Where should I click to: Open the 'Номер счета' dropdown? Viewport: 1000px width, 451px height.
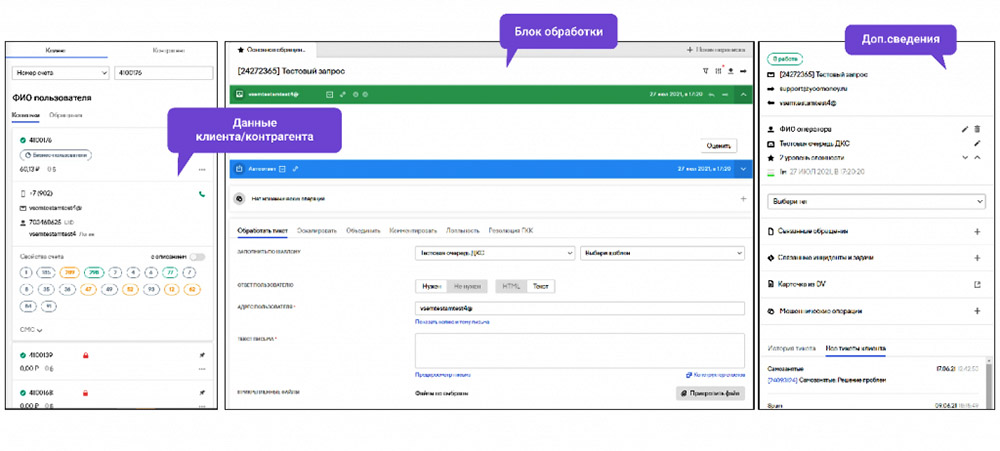60,73
